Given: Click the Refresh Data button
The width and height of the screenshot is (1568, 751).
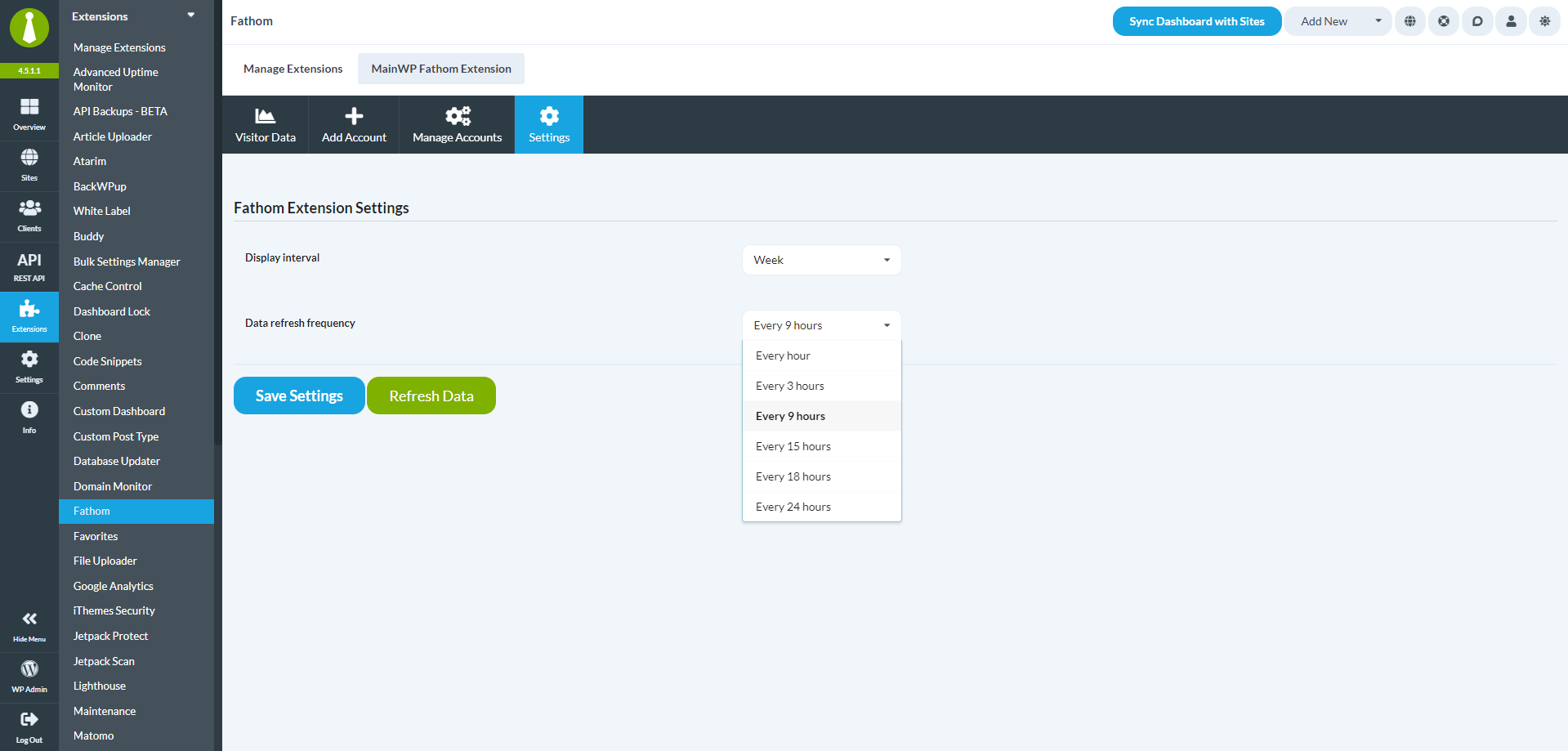Looking at the screenshot, I should click(431, 396).
